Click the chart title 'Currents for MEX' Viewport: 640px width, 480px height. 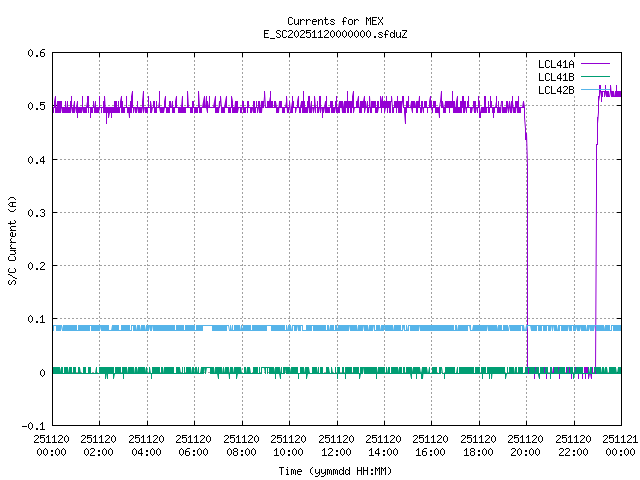[320, 21]
